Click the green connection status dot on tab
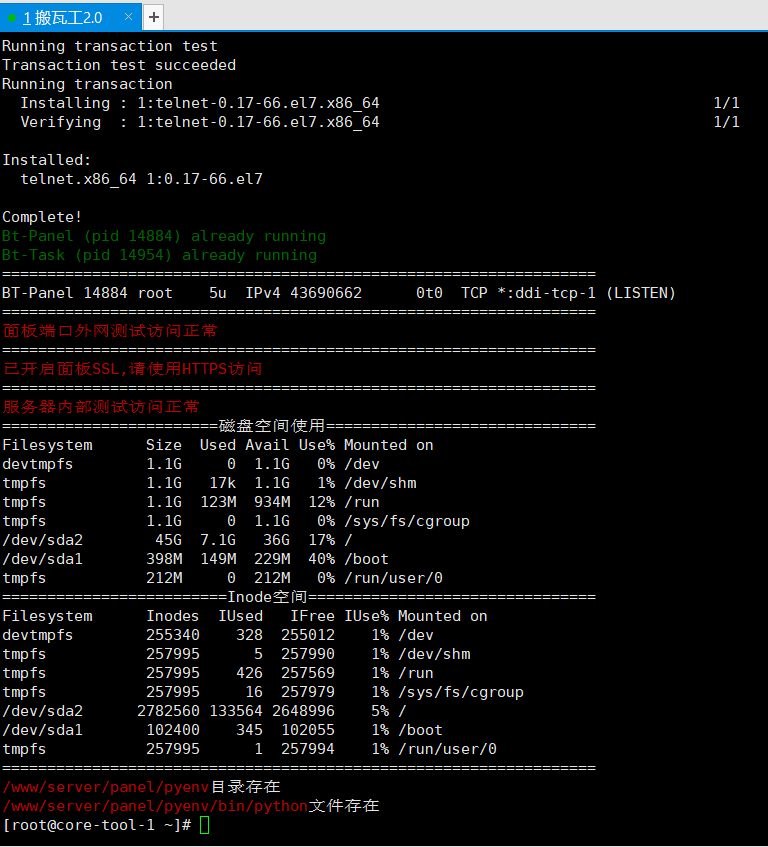768x847 pixels. (12, 18)
